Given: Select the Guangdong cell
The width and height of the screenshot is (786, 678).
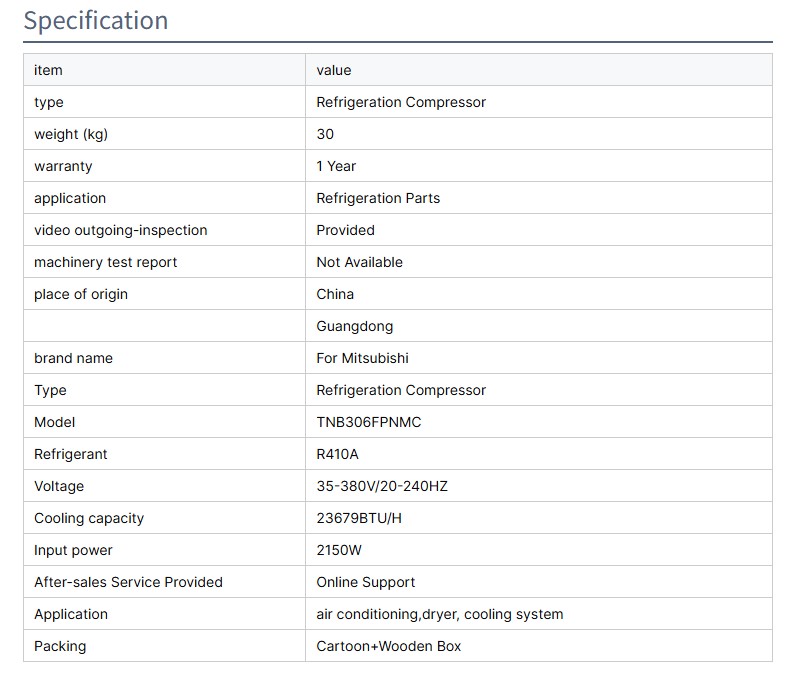Looking at the screenshot, I should 354,326.
